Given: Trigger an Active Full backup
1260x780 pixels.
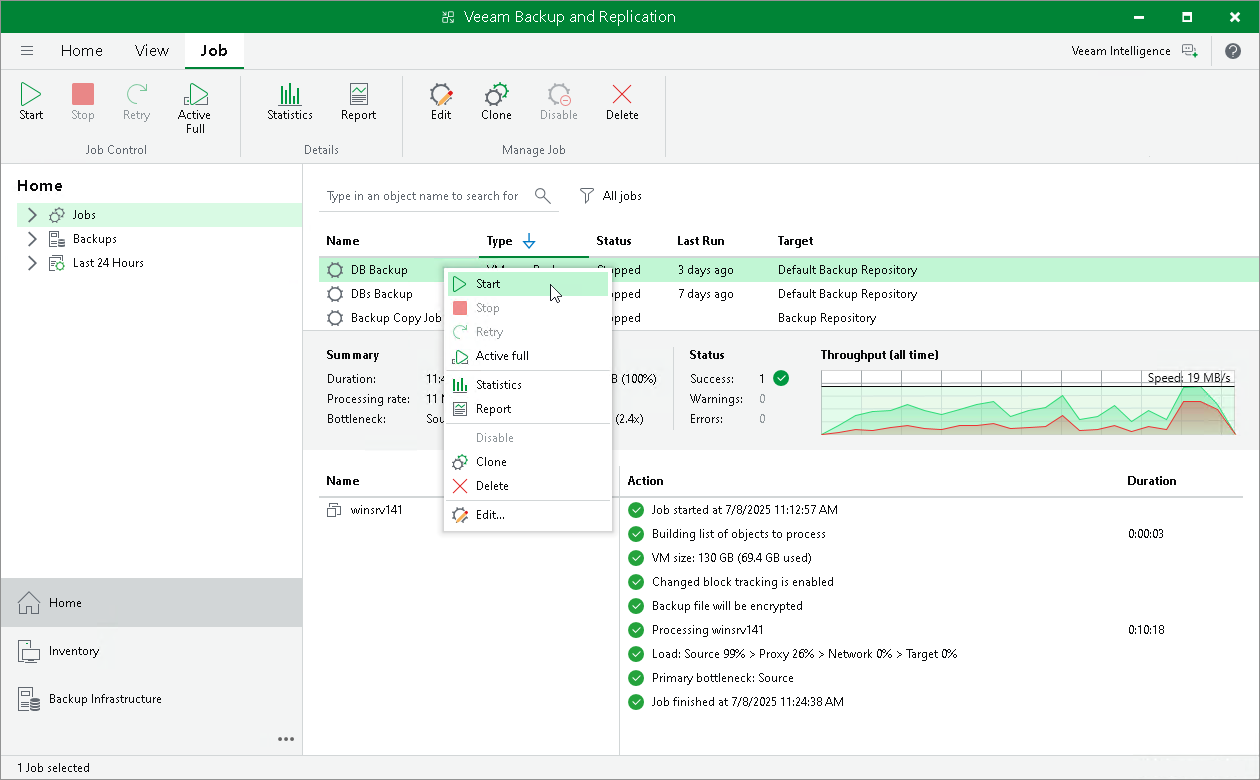Looking at the screenshot, I should click(x=194, y=105).
